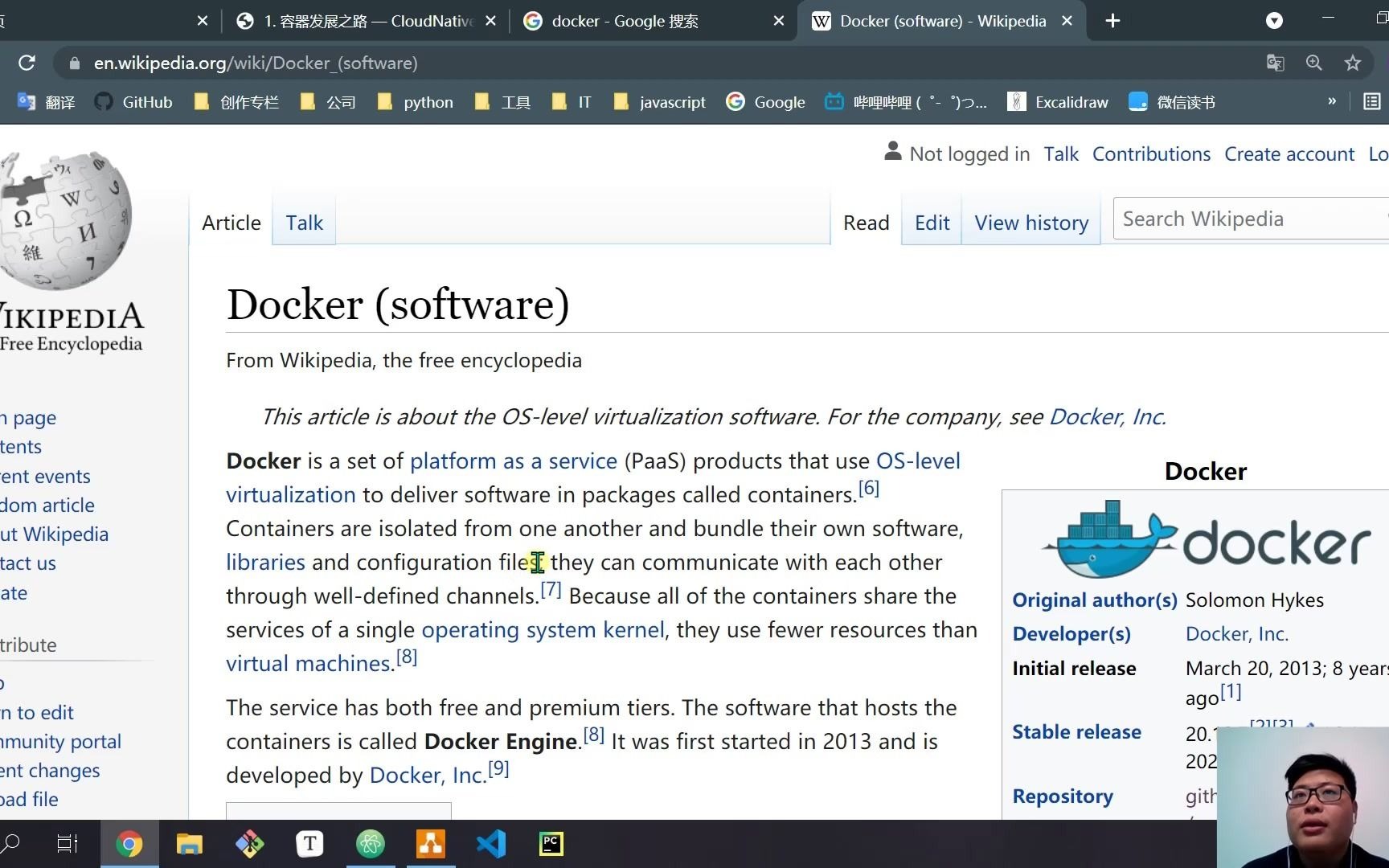Image resolution: width=1389 pixels, height=868 pixels.
Task: Click citation reference [9]
Action: point(498,768)
